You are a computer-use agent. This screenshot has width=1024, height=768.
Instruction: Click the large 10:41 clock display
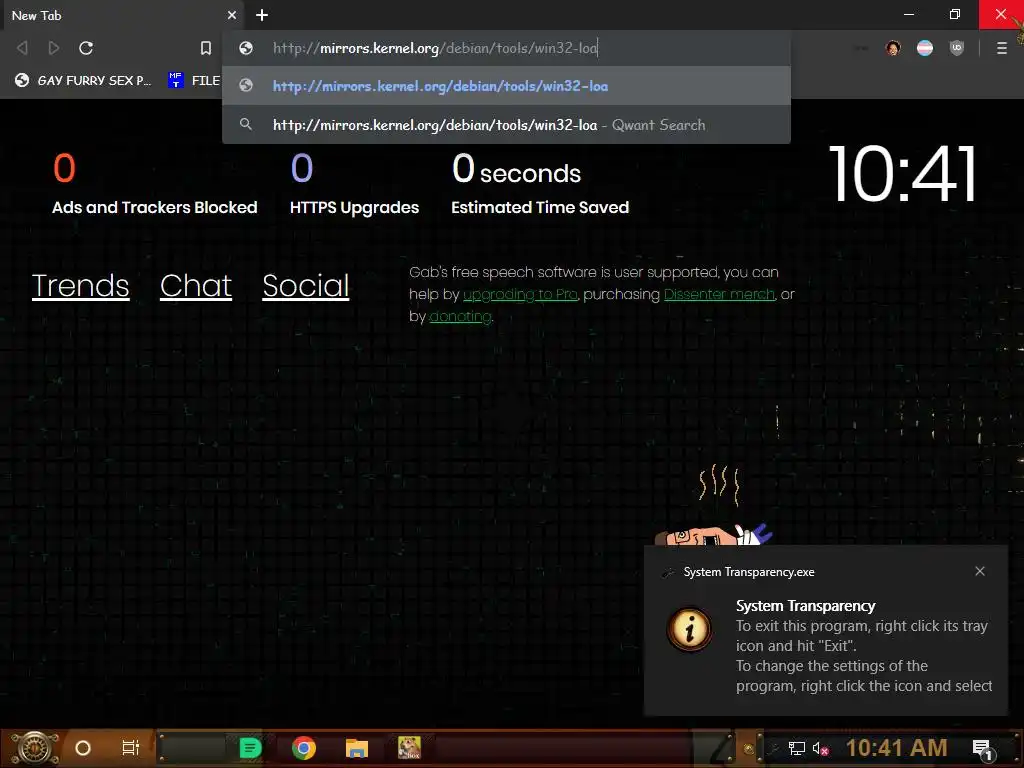[902, 174]
